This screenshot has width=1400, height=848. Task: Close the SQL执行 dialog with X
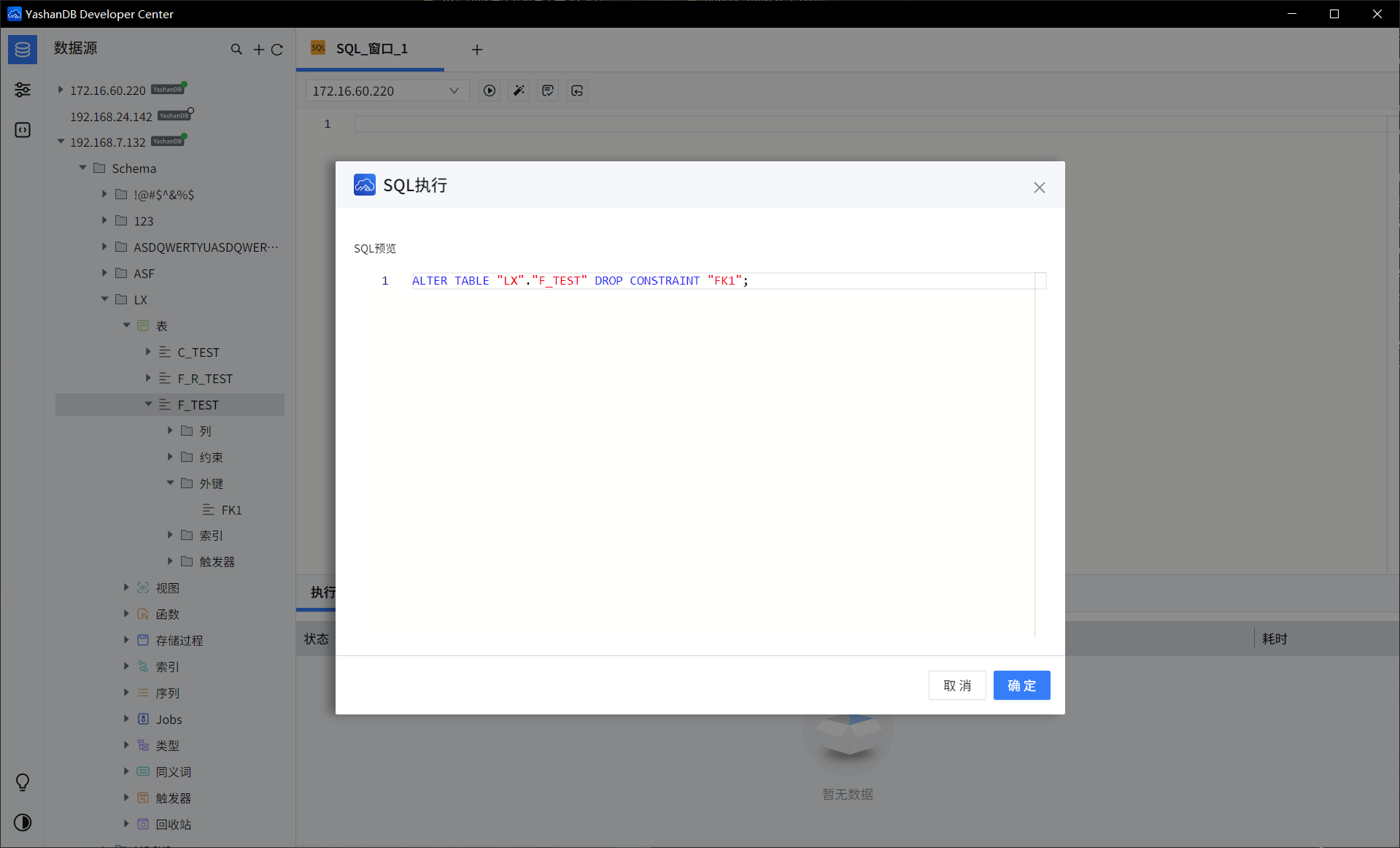[1040, 188]
